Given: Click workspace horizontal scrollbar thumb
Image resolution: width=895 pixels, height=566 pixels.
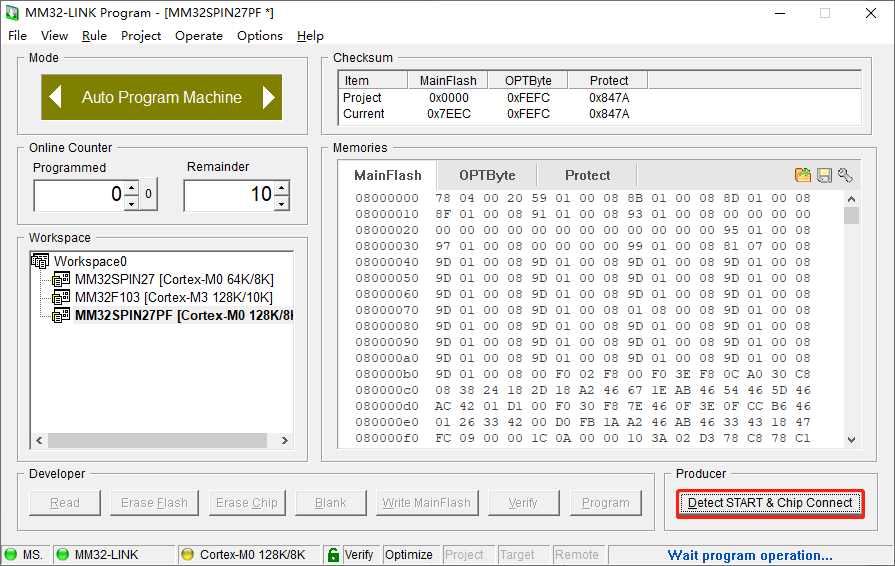Looking at the screenshot, I should [157, 440].
